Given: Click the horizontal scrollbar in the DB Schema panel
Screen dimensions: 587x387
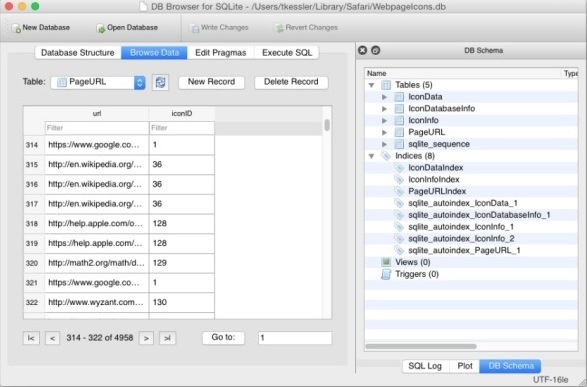Looking at the screenshot, I should (x=421, y=346).
